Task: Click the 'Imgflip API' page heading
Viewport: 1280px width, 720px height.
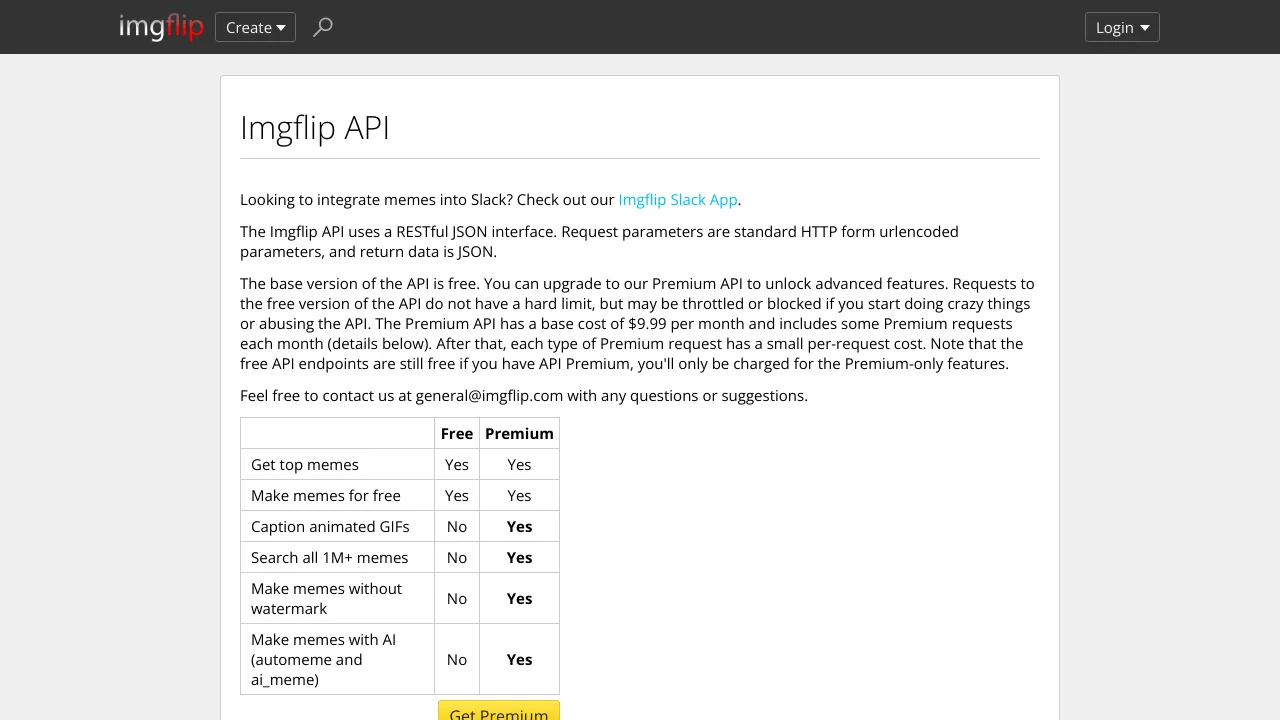Action: (315, 128)
